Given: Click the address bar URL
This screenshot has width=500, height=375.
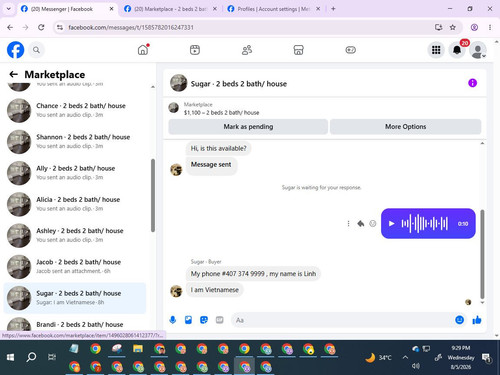Looking at the screenshot, I should (131, 27).
